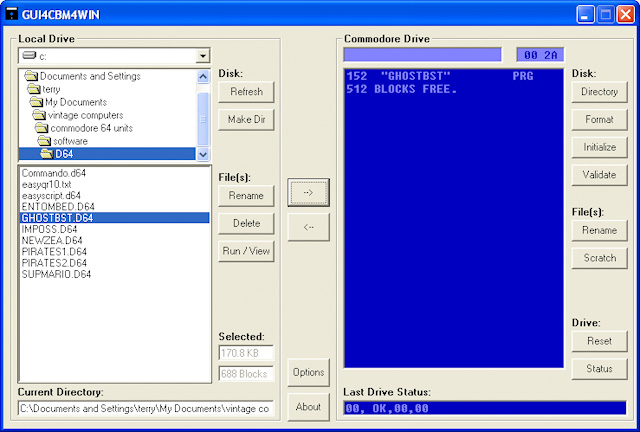Click the Current Directory path field
Screen dimensions: 640x432
coord(146,408)
